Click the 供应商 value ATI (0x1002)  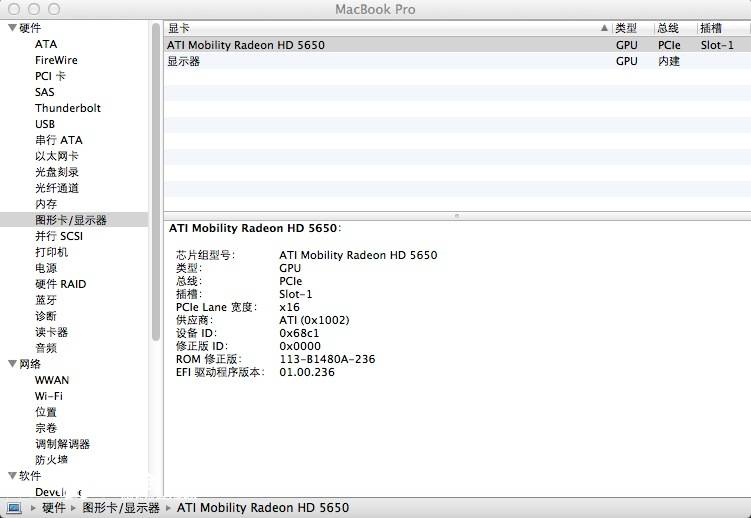click(x=314, y=320)
